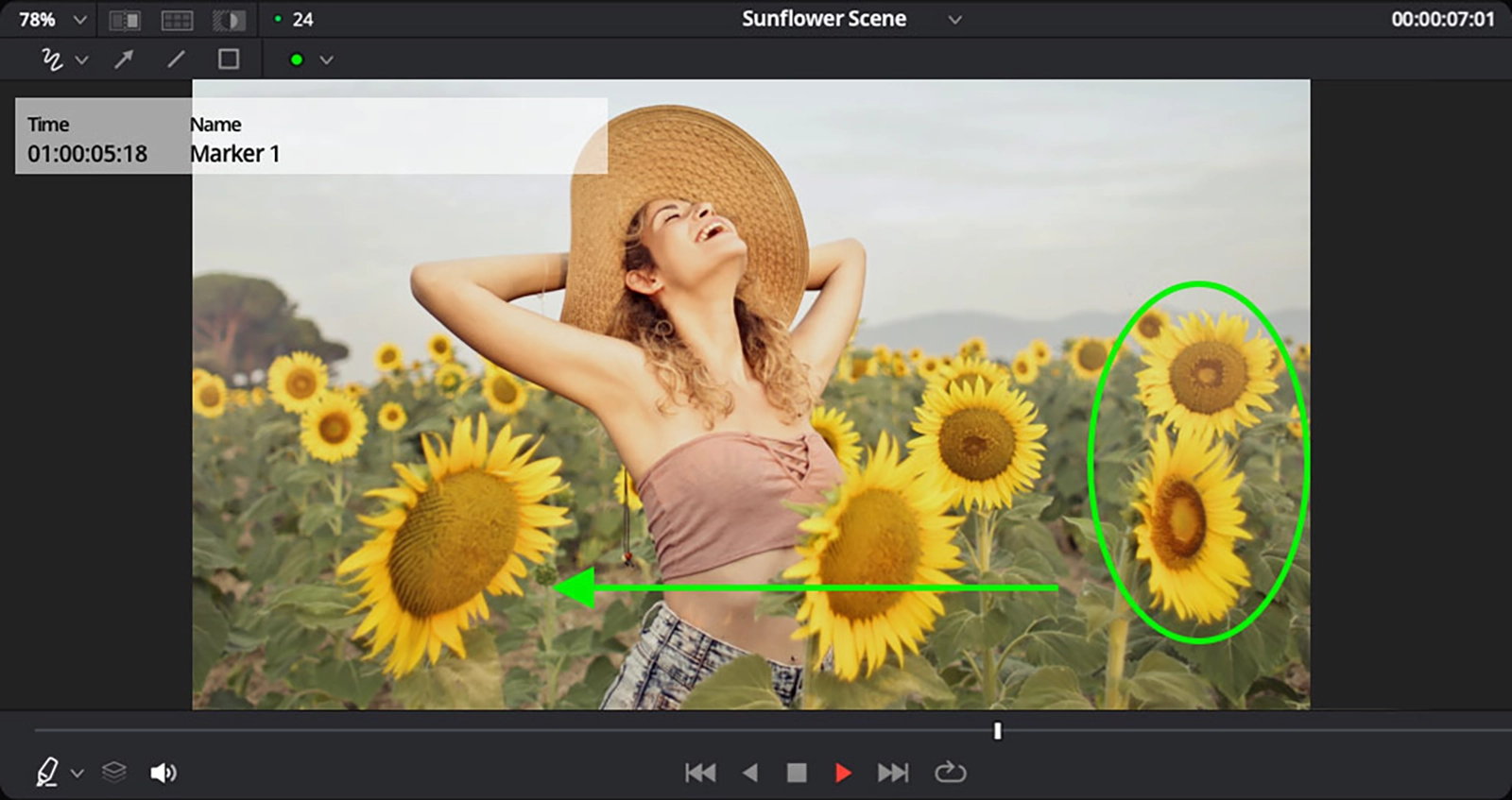Open the freehand tool options chevron

click(82, 60)
